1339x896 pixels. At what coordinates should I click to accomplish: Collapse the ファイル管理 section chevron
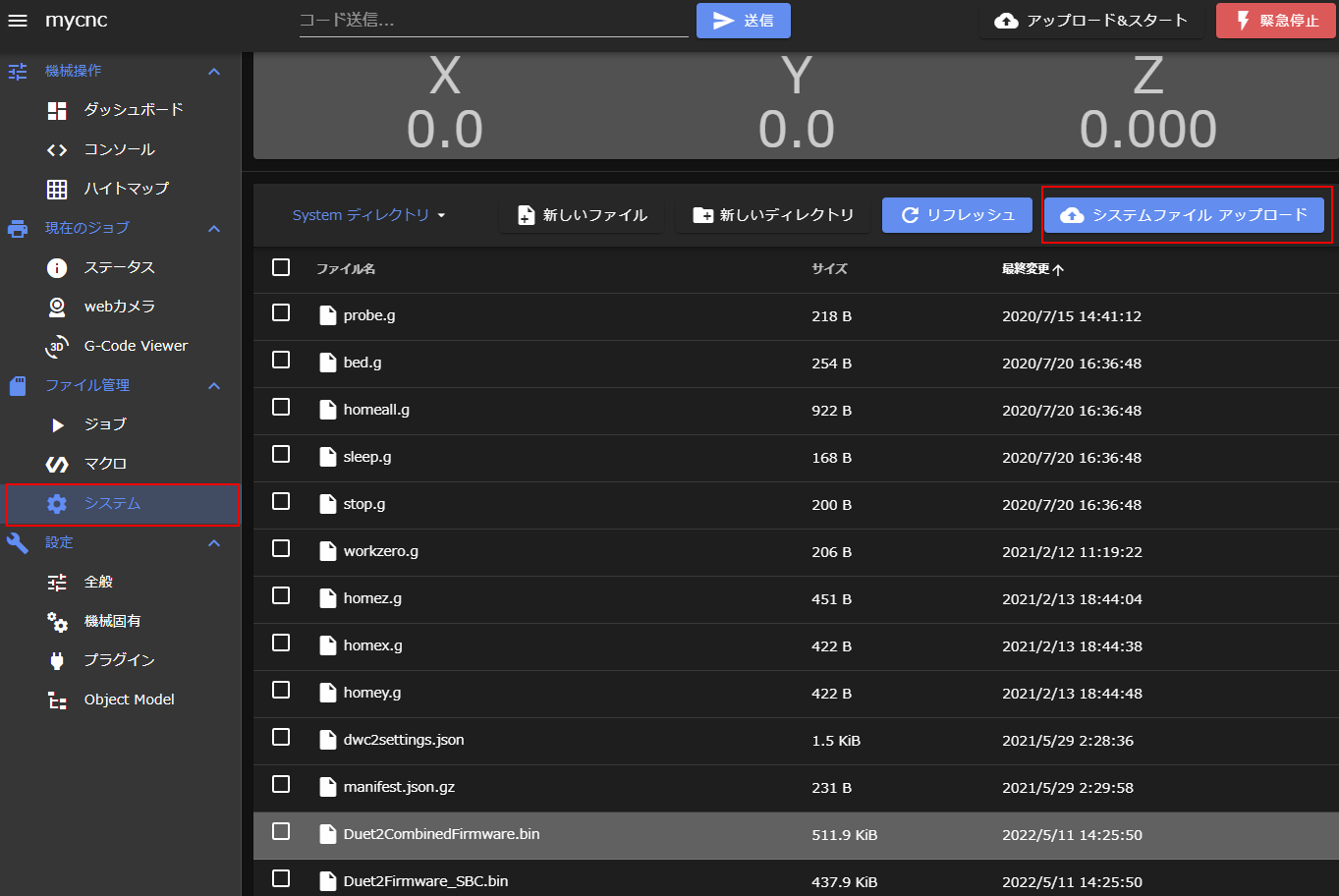coord(214,385)
